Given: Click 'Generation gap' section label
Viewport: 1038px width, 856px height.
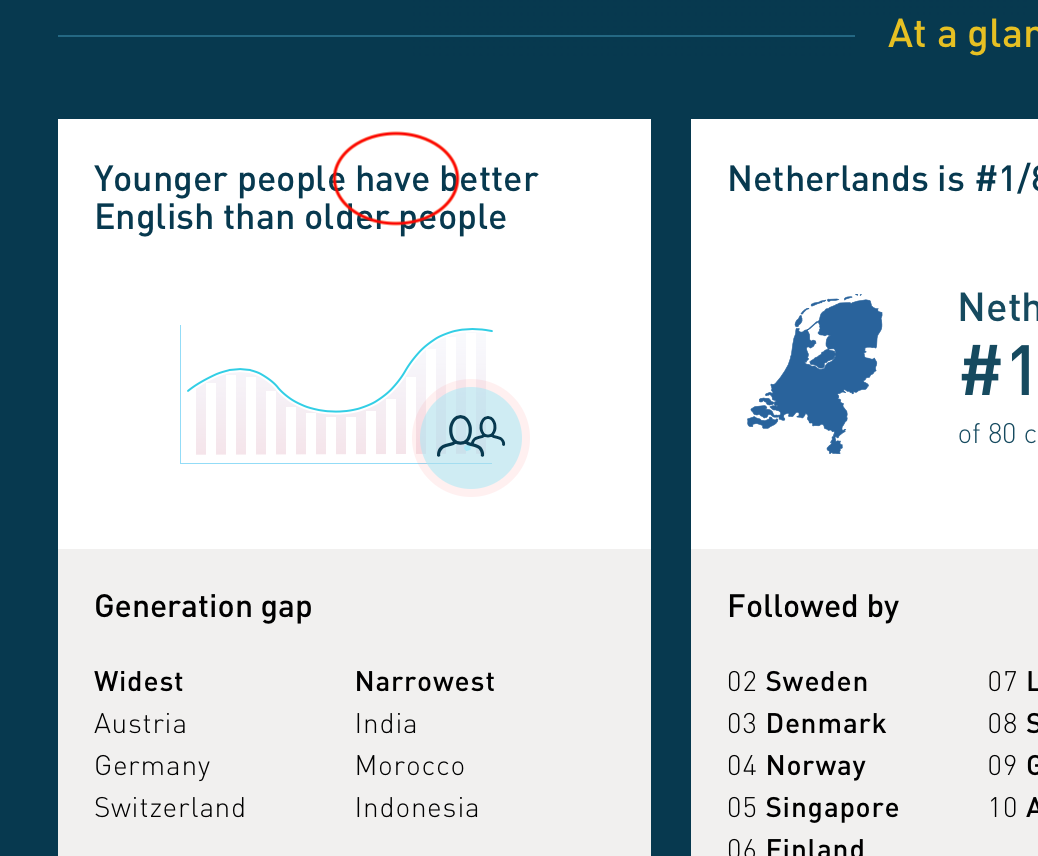Looking at the screenshot, I should [203, 606].
